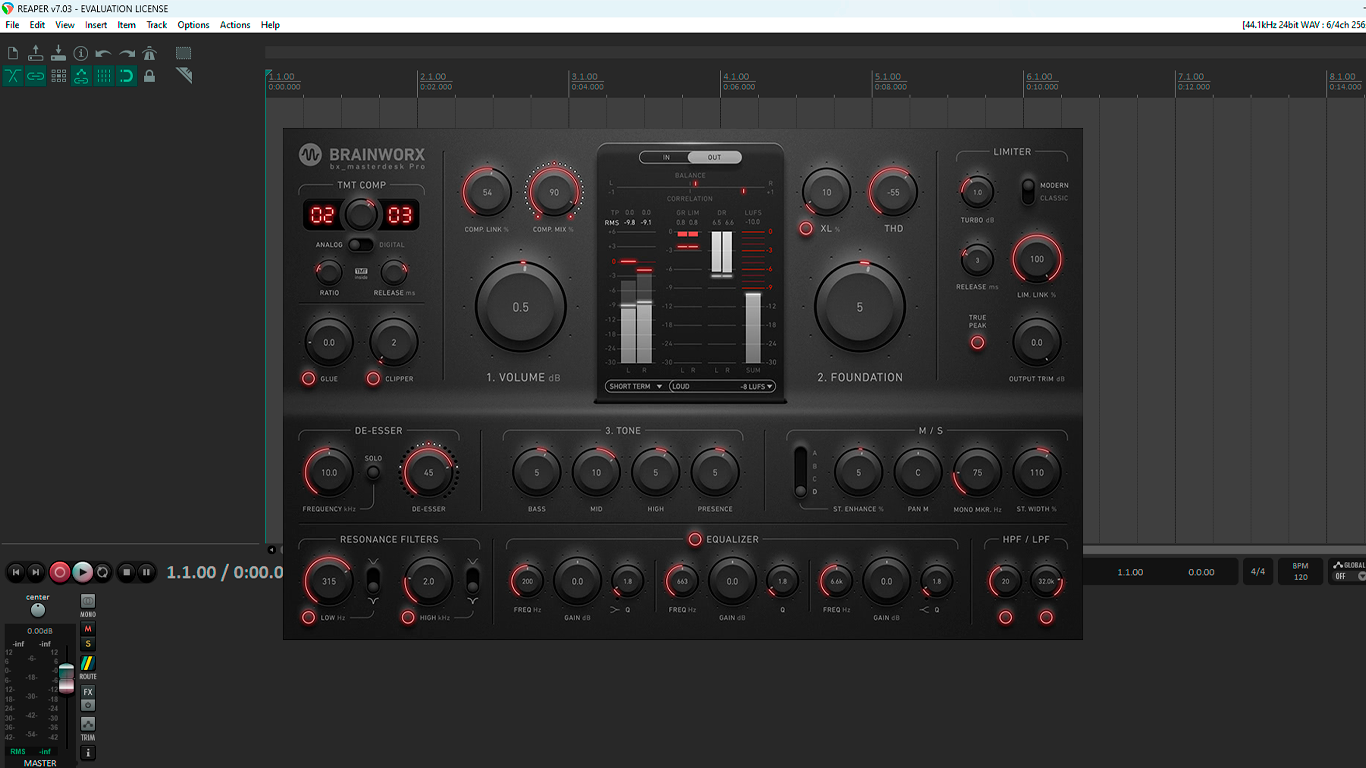
Task: Click the Stop button in transport
Action: click(126, 572)
